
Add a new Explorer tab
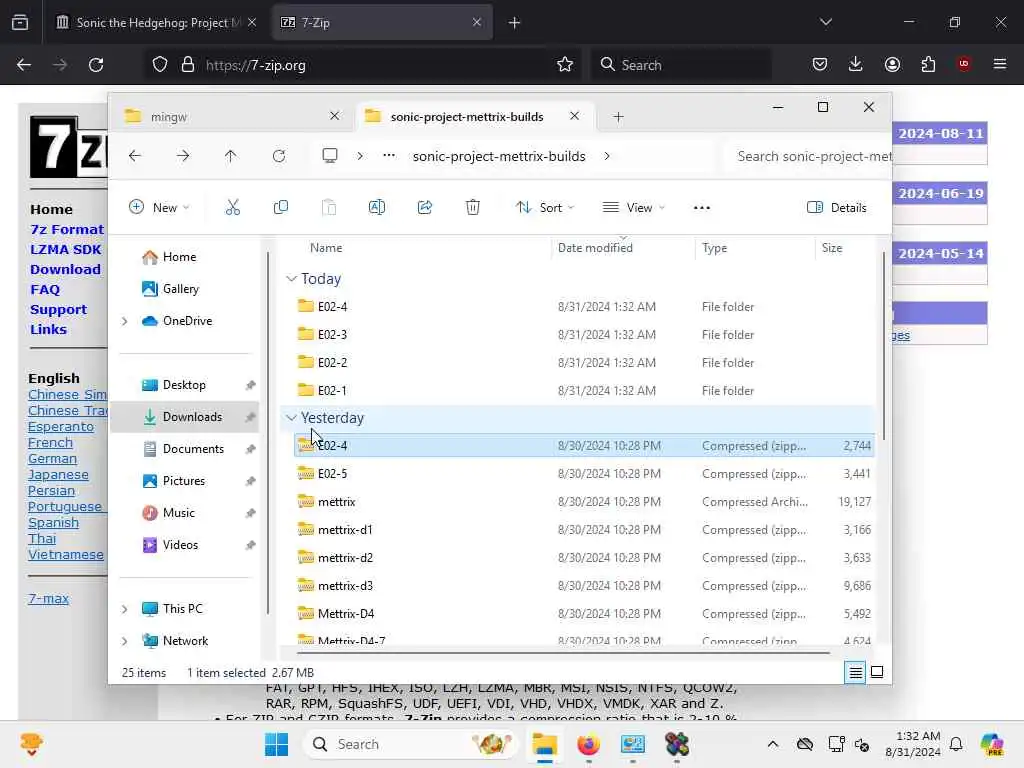coord(618,116)
